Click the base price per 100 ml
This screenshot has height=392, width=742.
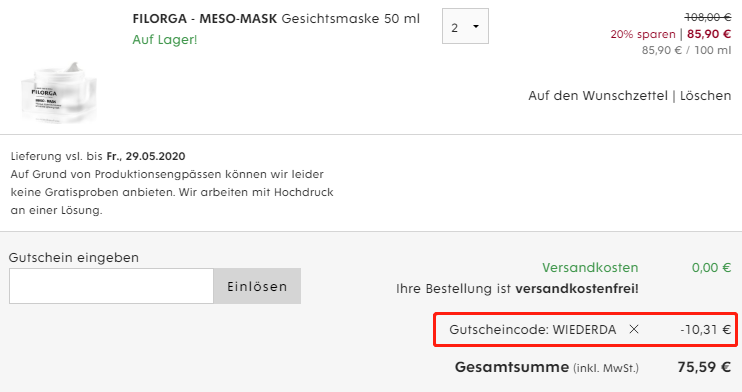point(686,50)
